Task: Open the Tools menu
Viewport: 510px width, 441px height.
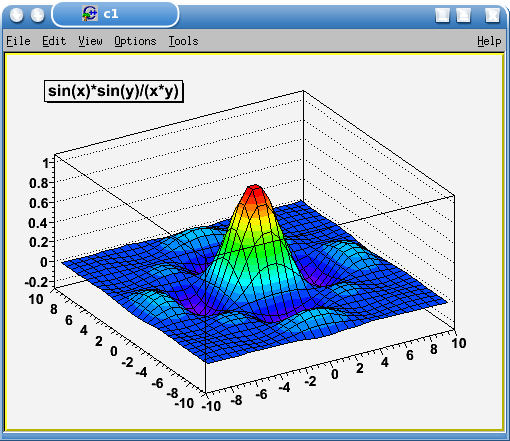Action: coord(183,41)
